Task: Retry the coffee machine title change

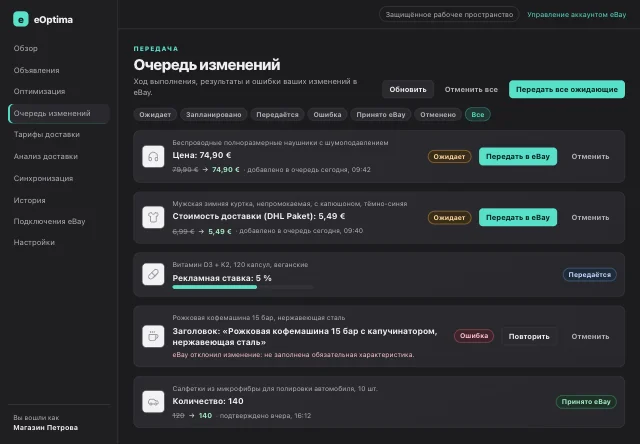Action: [529, 337]
